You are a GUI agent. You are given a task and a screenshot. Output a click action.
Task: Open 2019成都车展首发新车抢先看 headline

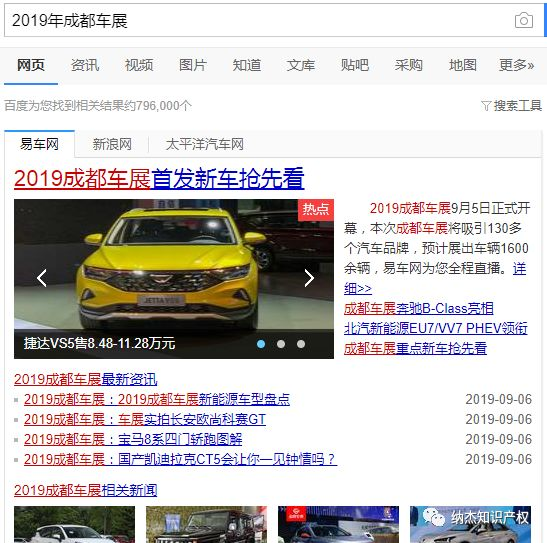pyautogui.click(x=159, y=178)
